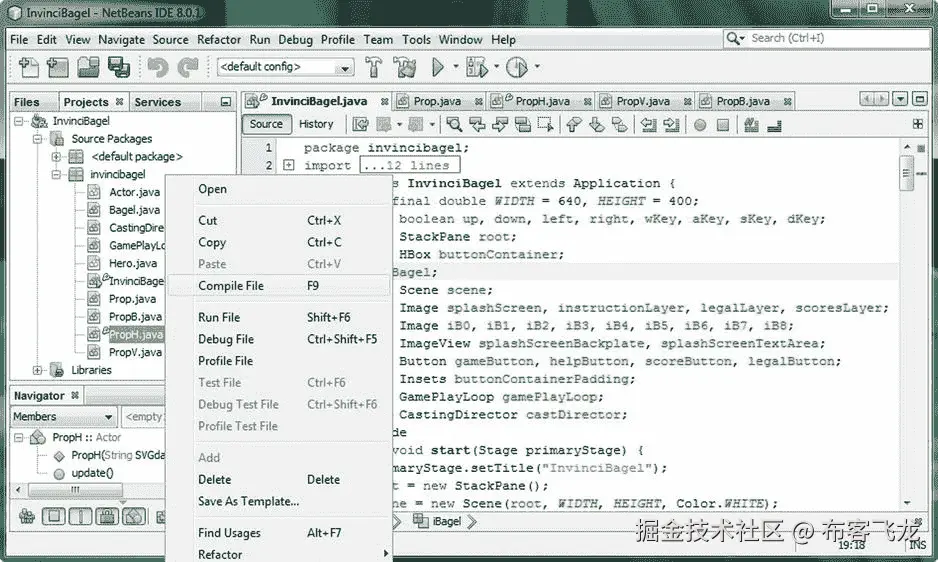938x562 pixels.
Task: Switch to the Prop.java editor tab
Action: click(x=437, y=102)
